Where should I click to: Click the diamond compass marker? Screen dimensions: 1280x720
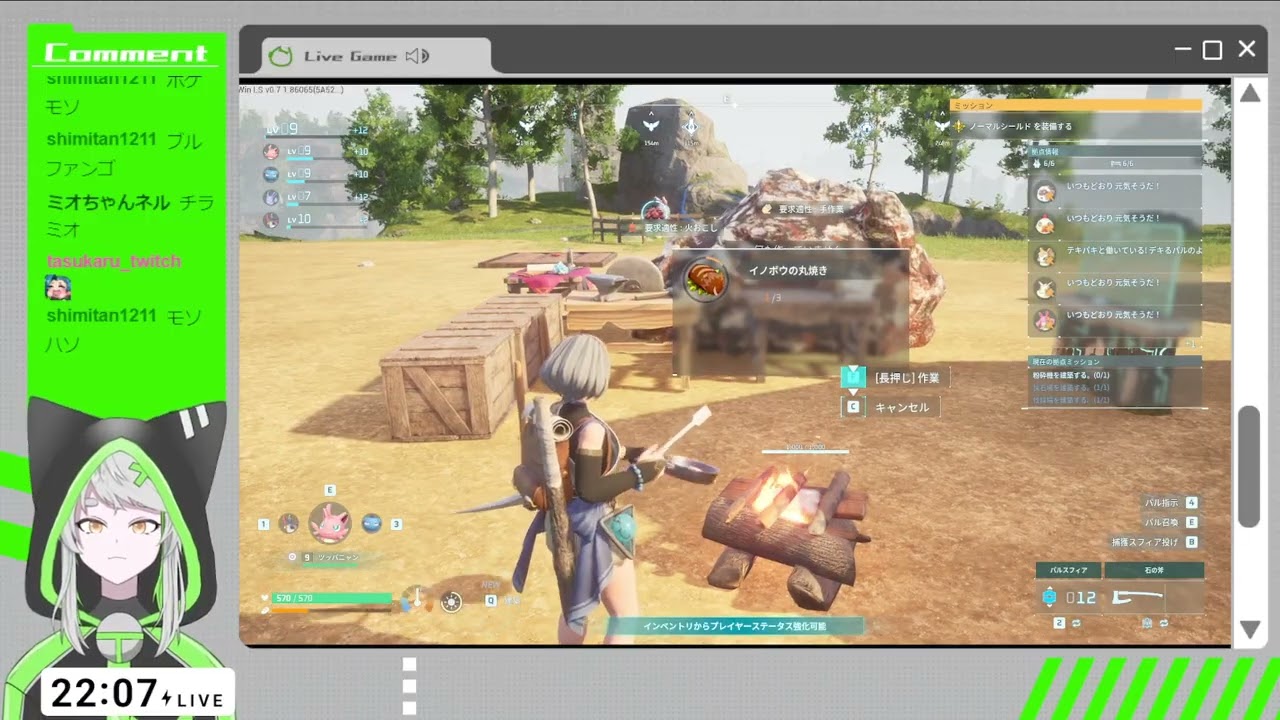[690, 128]
